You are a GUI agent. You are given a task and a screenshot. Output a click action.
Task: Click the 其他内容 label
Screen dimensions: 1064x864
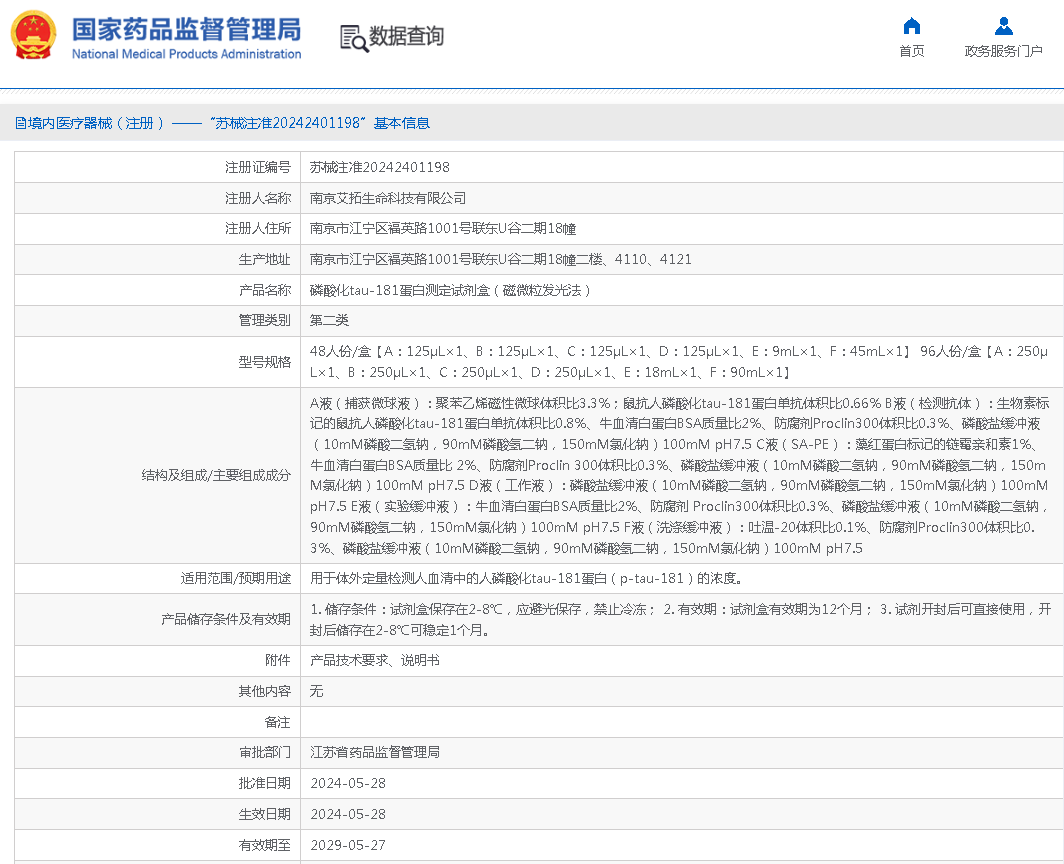click(x=265, y=691)
